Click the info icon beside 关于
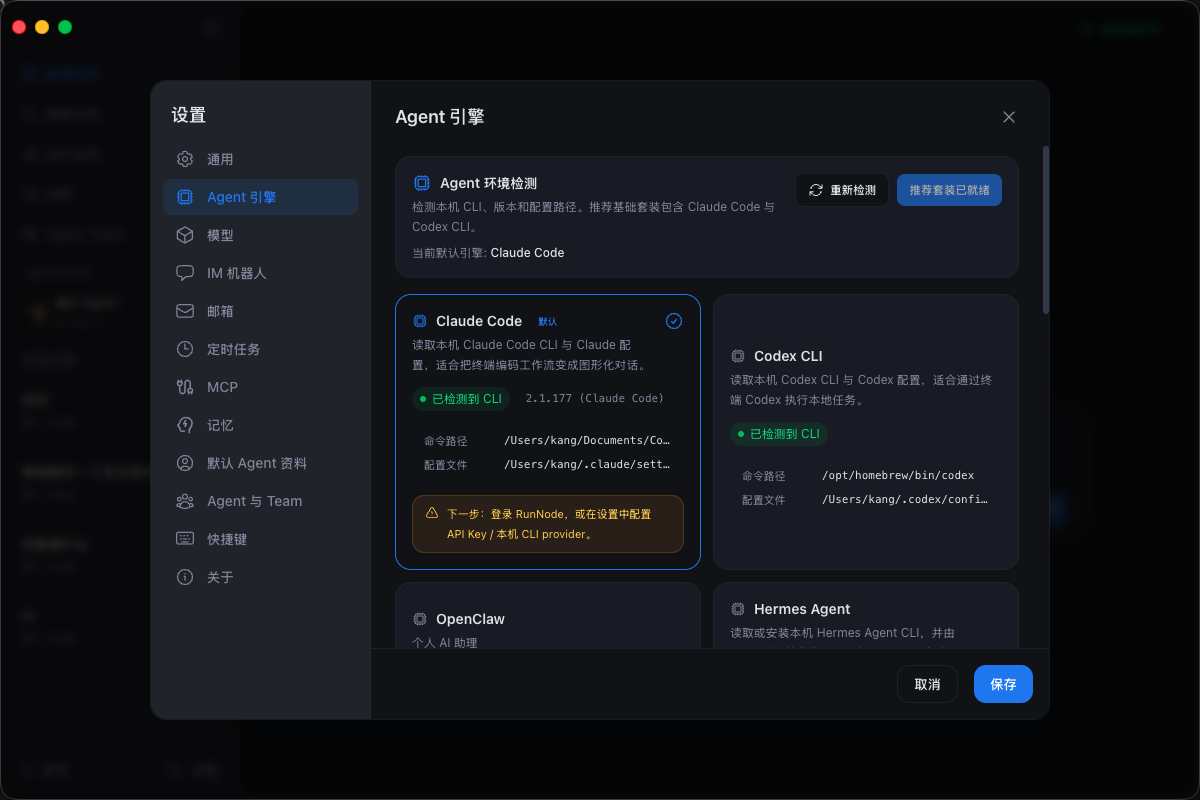 [185, 577]
